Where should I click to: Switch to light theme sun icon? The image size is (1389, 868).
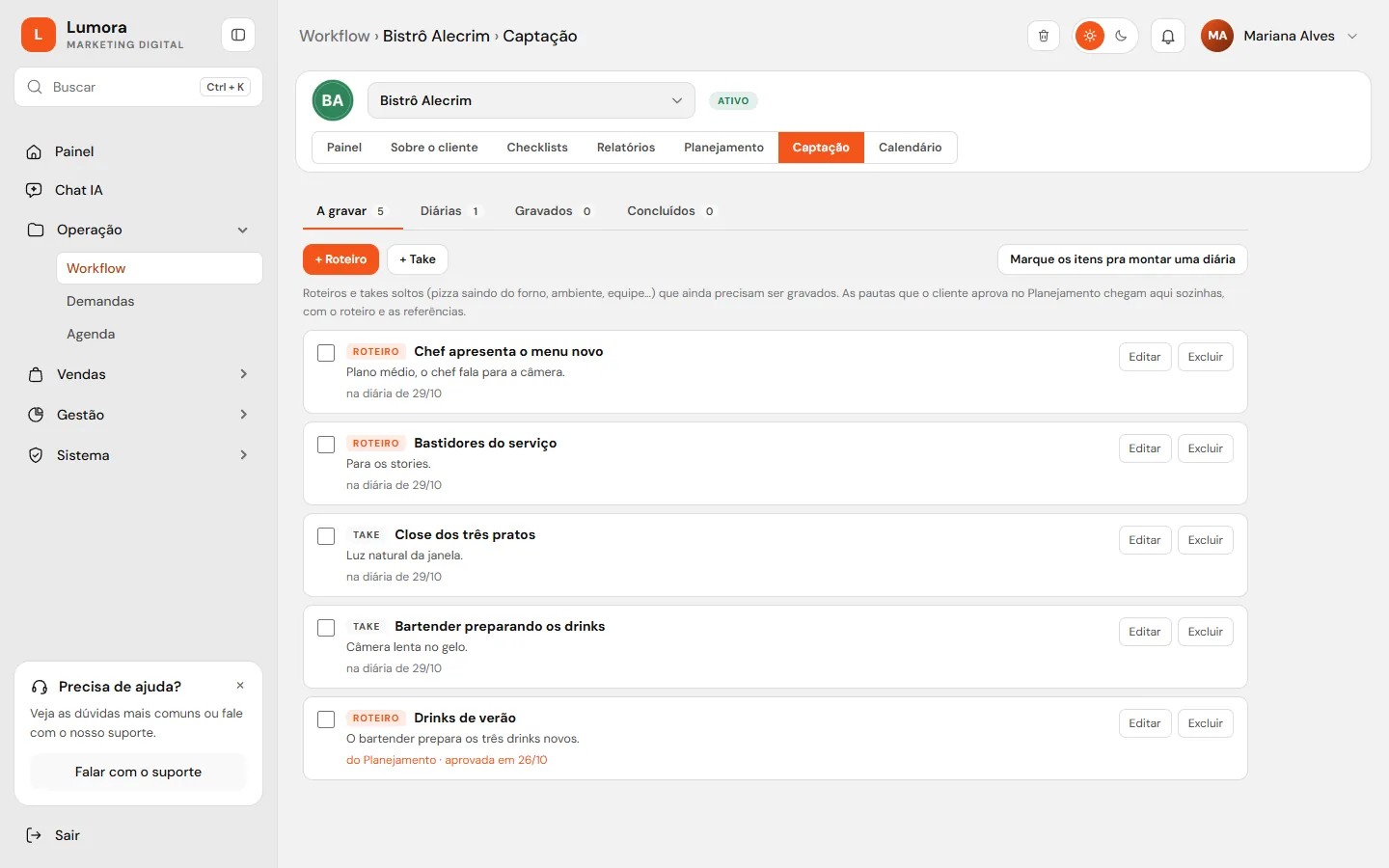pyautogui.click(x=1090, y=36)
